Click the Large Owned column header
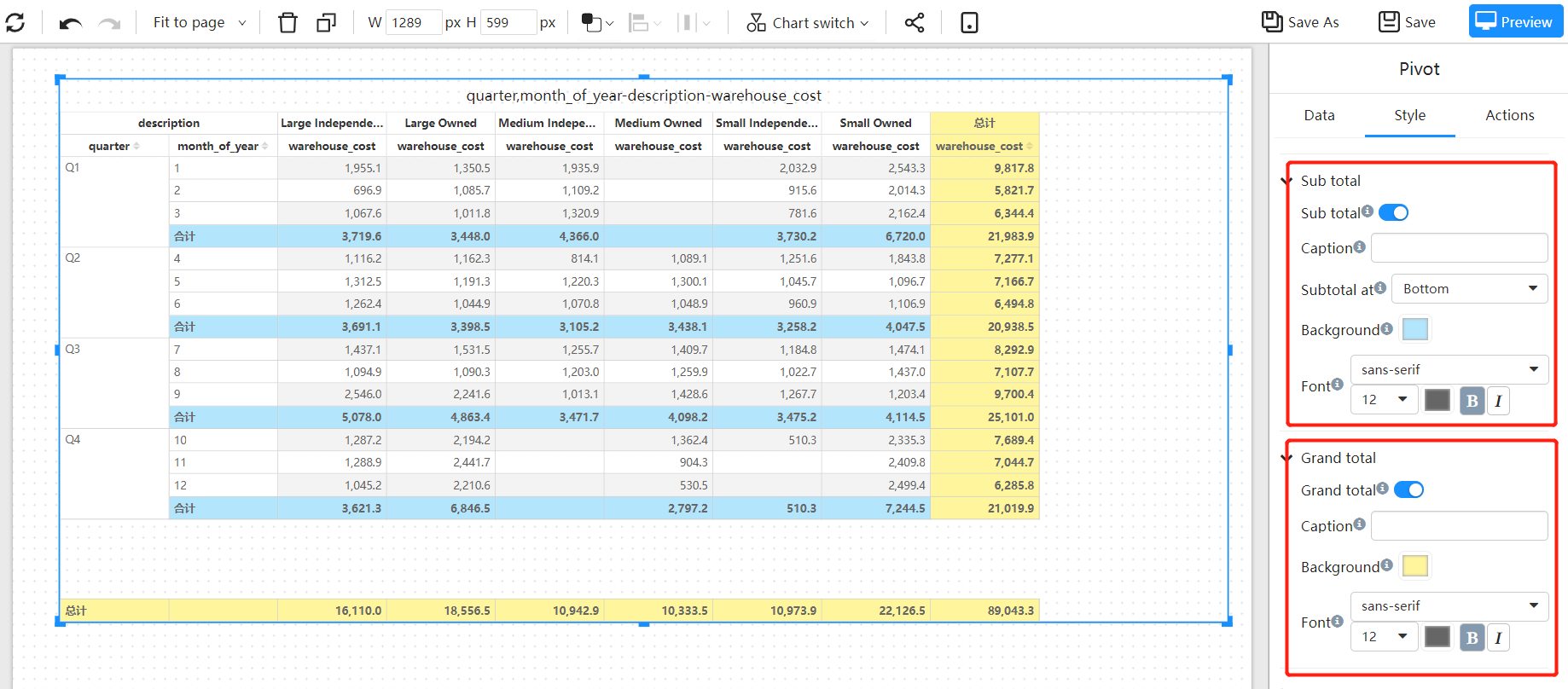Viewport: 1568px width, 689px height. [440, 123]
